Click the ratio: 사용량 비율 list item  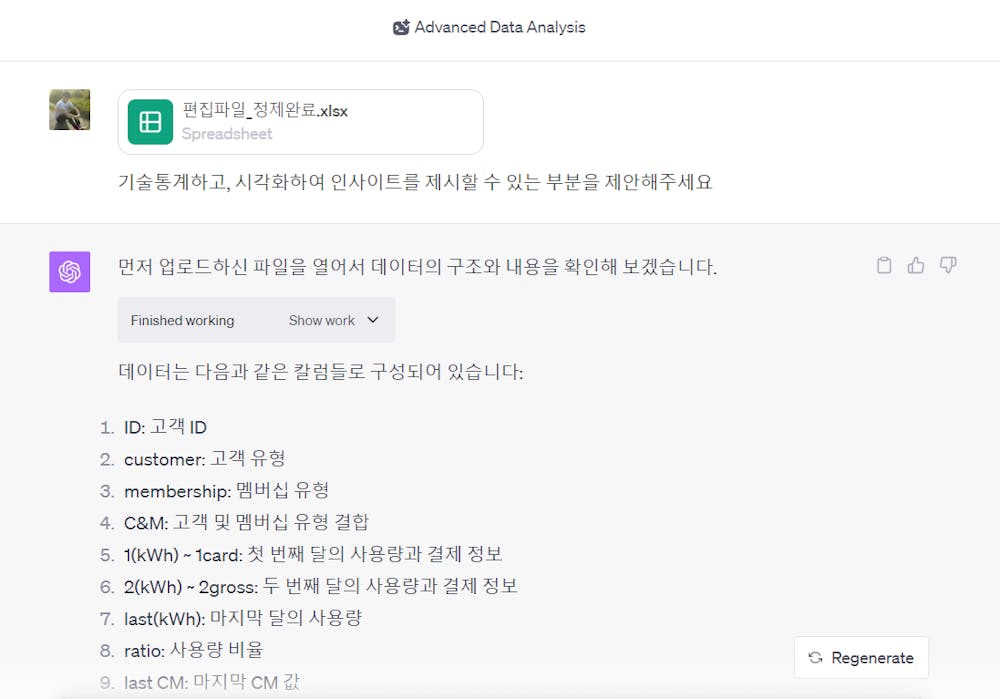193,650
